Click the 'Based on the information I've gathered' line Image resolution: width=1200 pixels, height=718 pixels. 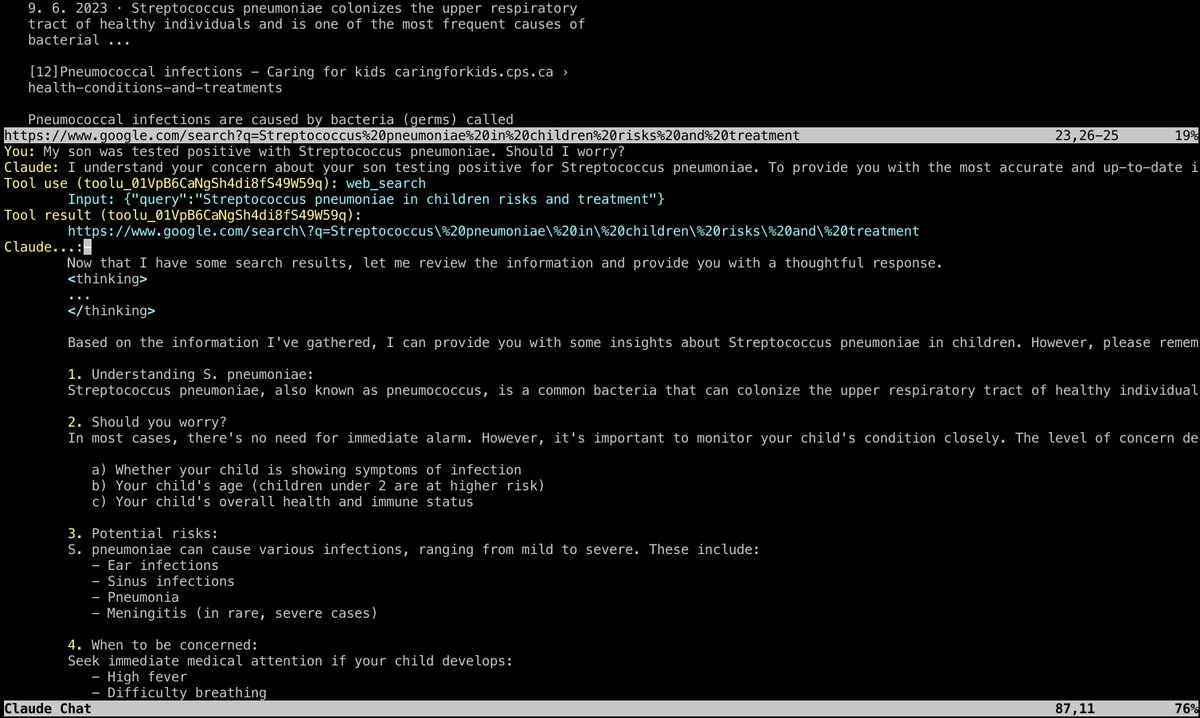633,343
